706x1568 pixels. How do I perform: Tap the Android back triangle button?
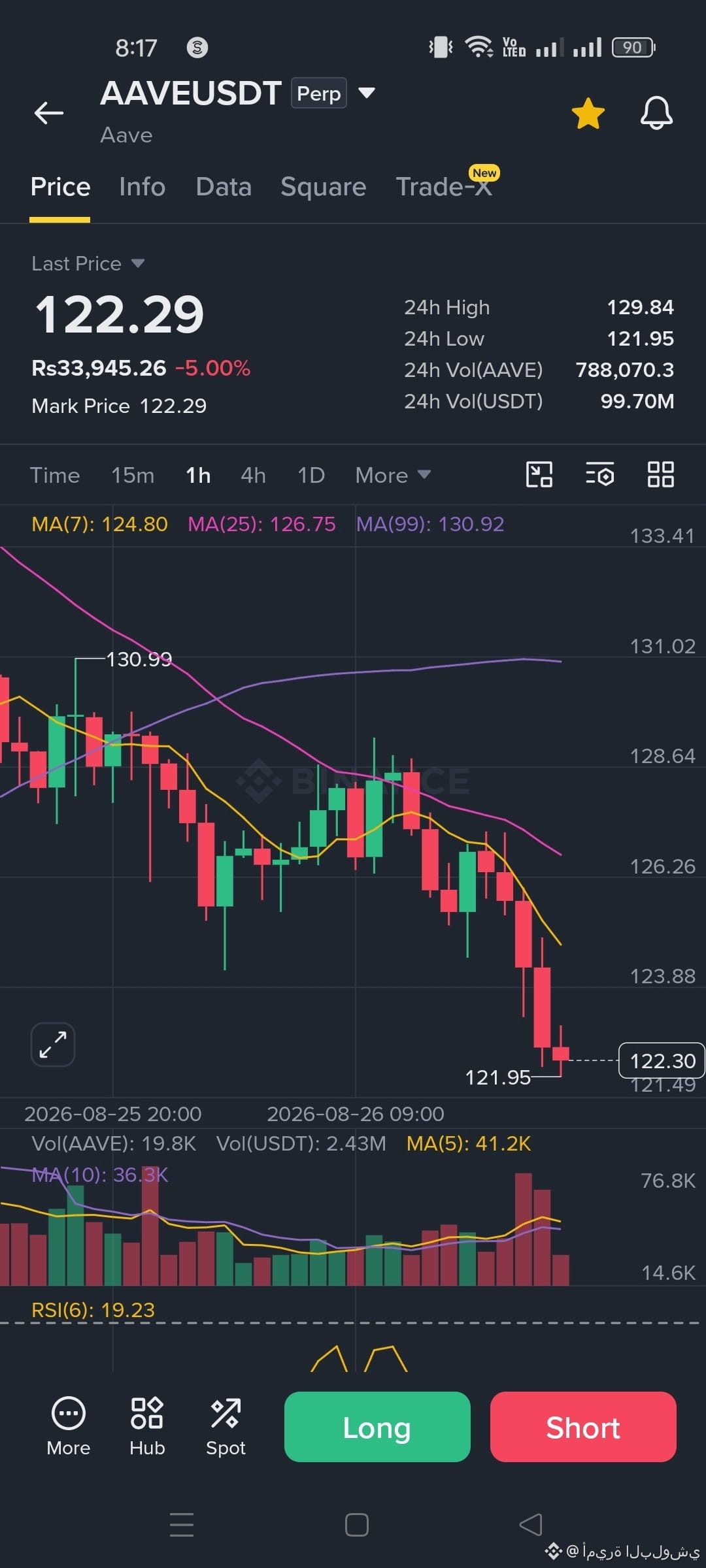click(530, 1524)
